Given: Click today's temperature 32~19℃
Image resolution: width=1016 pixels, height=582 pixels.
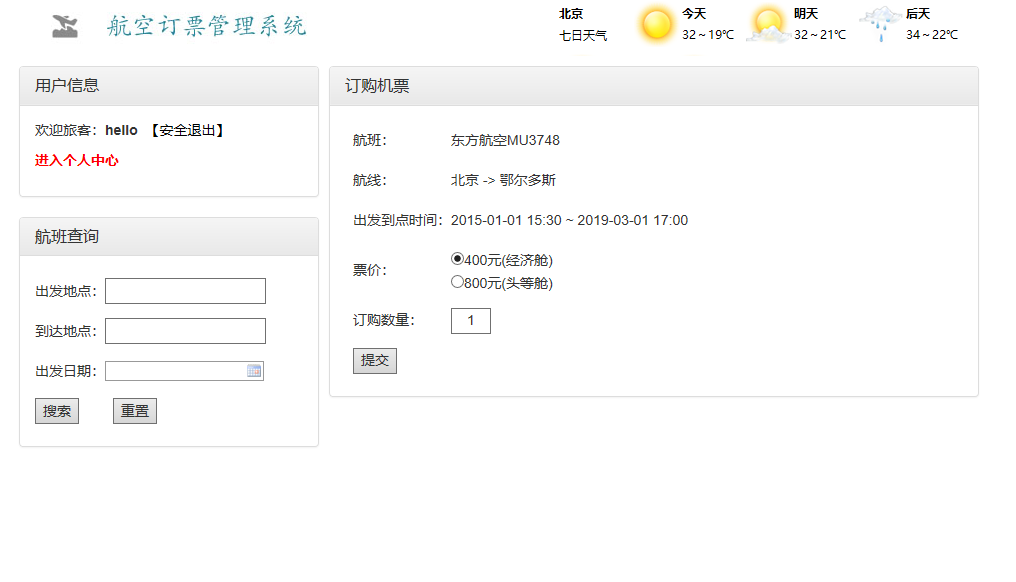Looking at the screenshot, I should click(x=708, y=35).
